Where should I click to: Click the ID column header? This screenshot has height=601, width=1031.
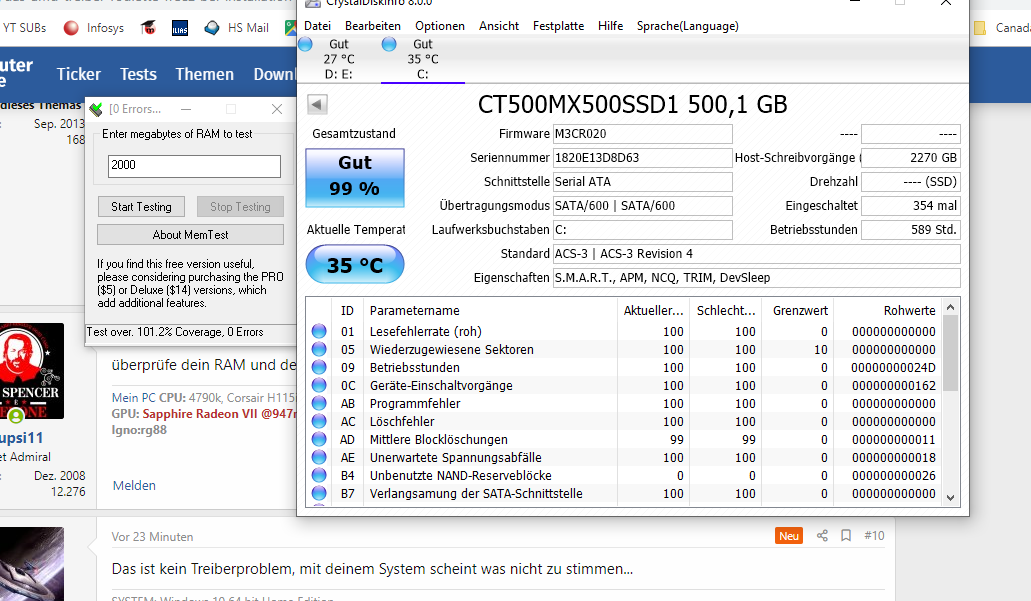pyautogui.click(x=347, y=310)
